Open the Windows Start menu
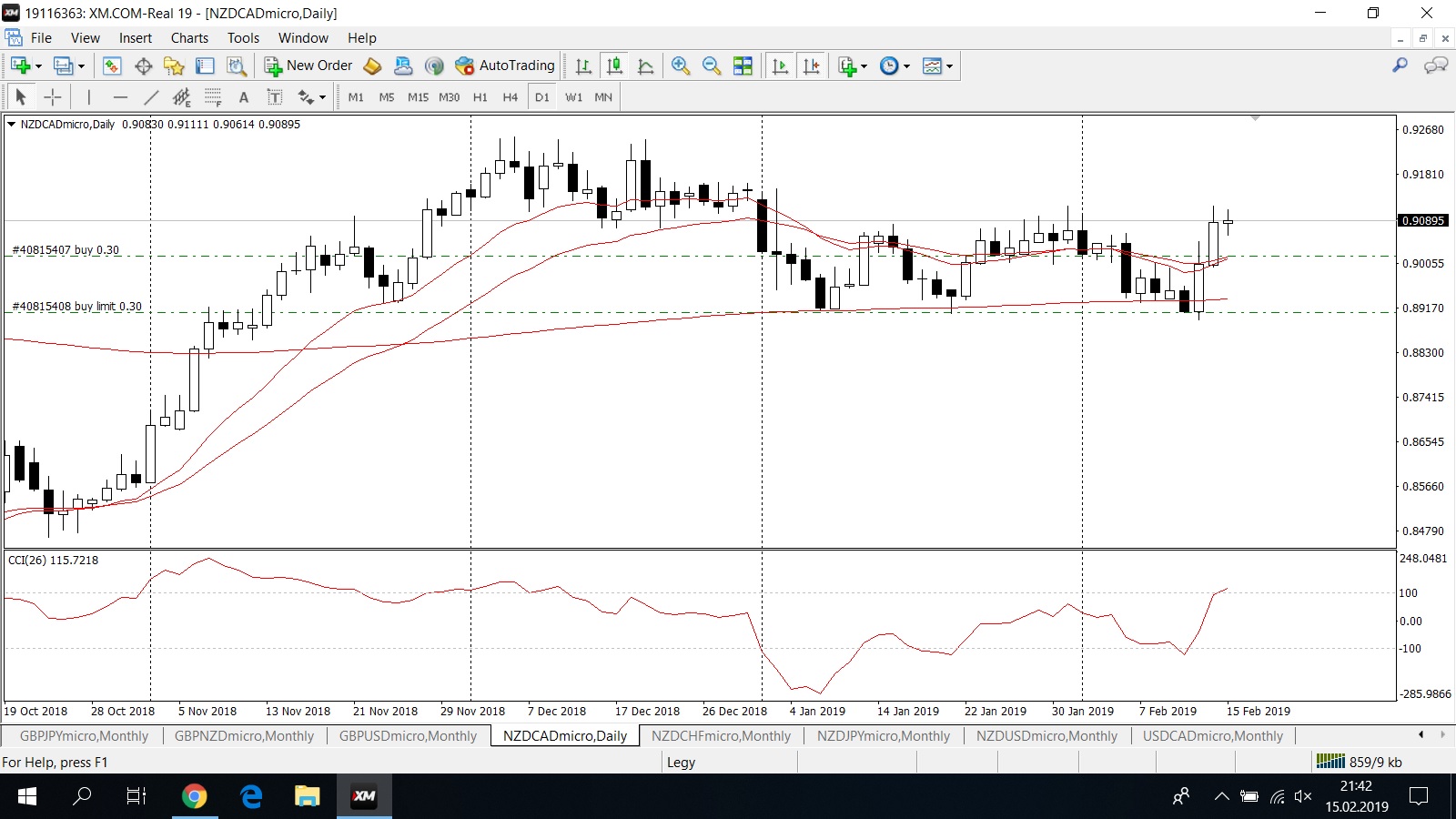This screenshot has height=819, width=1456. 27,796
